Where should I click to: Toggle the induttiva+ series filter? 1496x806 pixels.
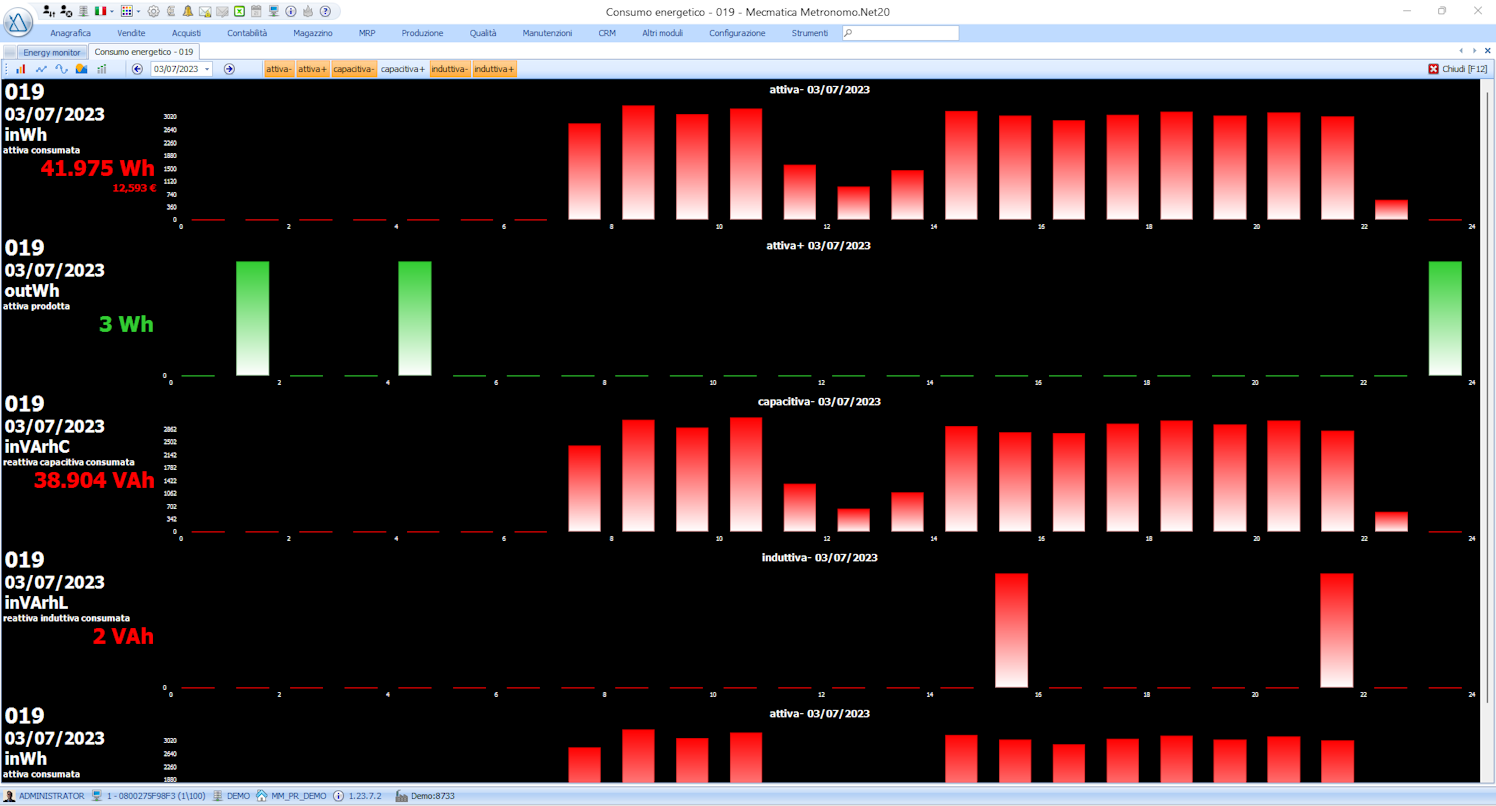495,69
